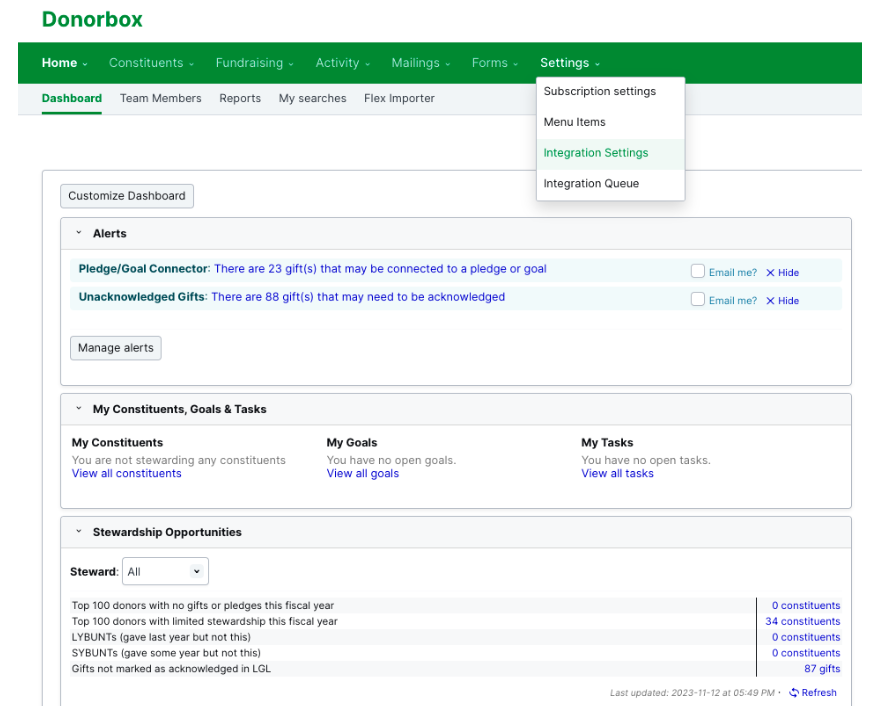Click View all tasks link
This screenshot has height=721, width=876.
[x=617, y=474]
